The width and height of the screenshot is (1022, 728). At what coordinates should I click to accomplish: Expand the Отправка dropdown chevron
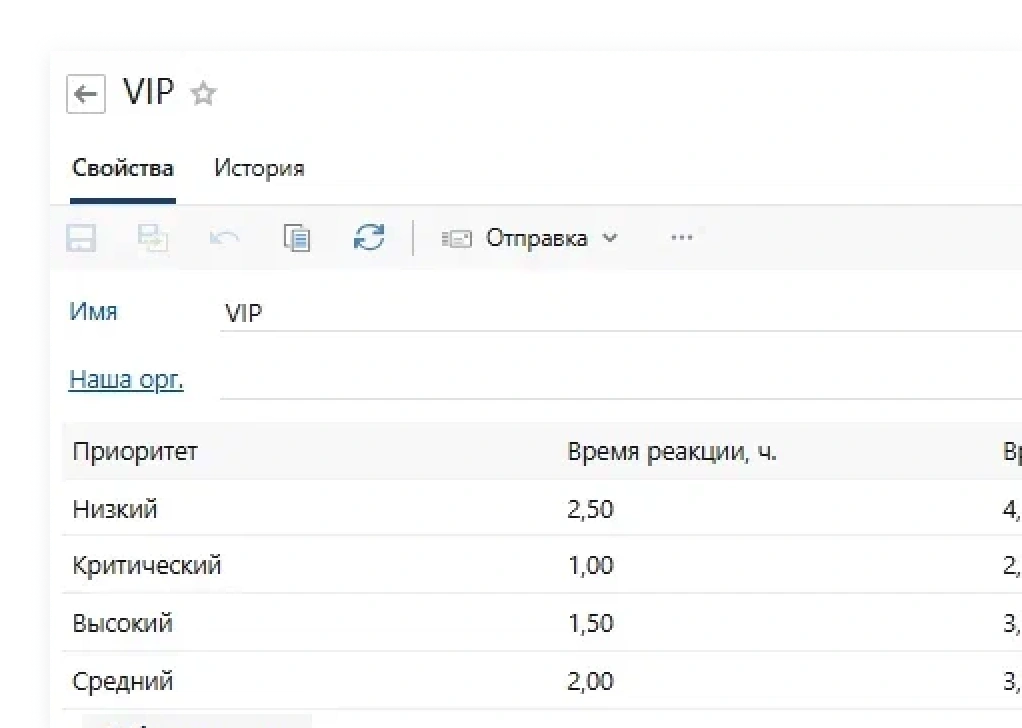pyautogui.click(x=610, y=239)
